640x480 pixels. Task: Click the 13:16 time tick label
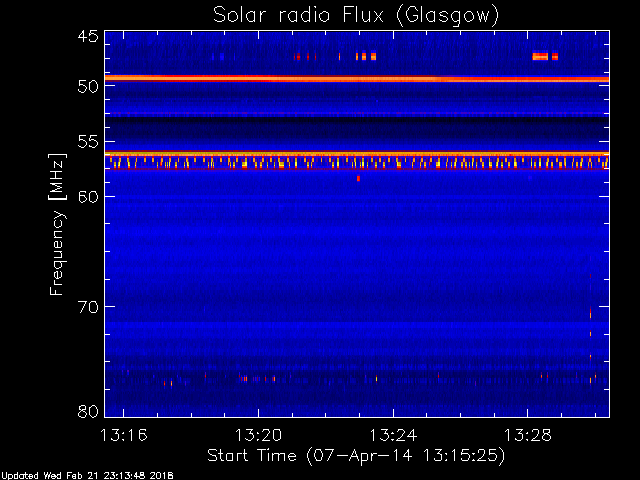(x=123, y=435)
